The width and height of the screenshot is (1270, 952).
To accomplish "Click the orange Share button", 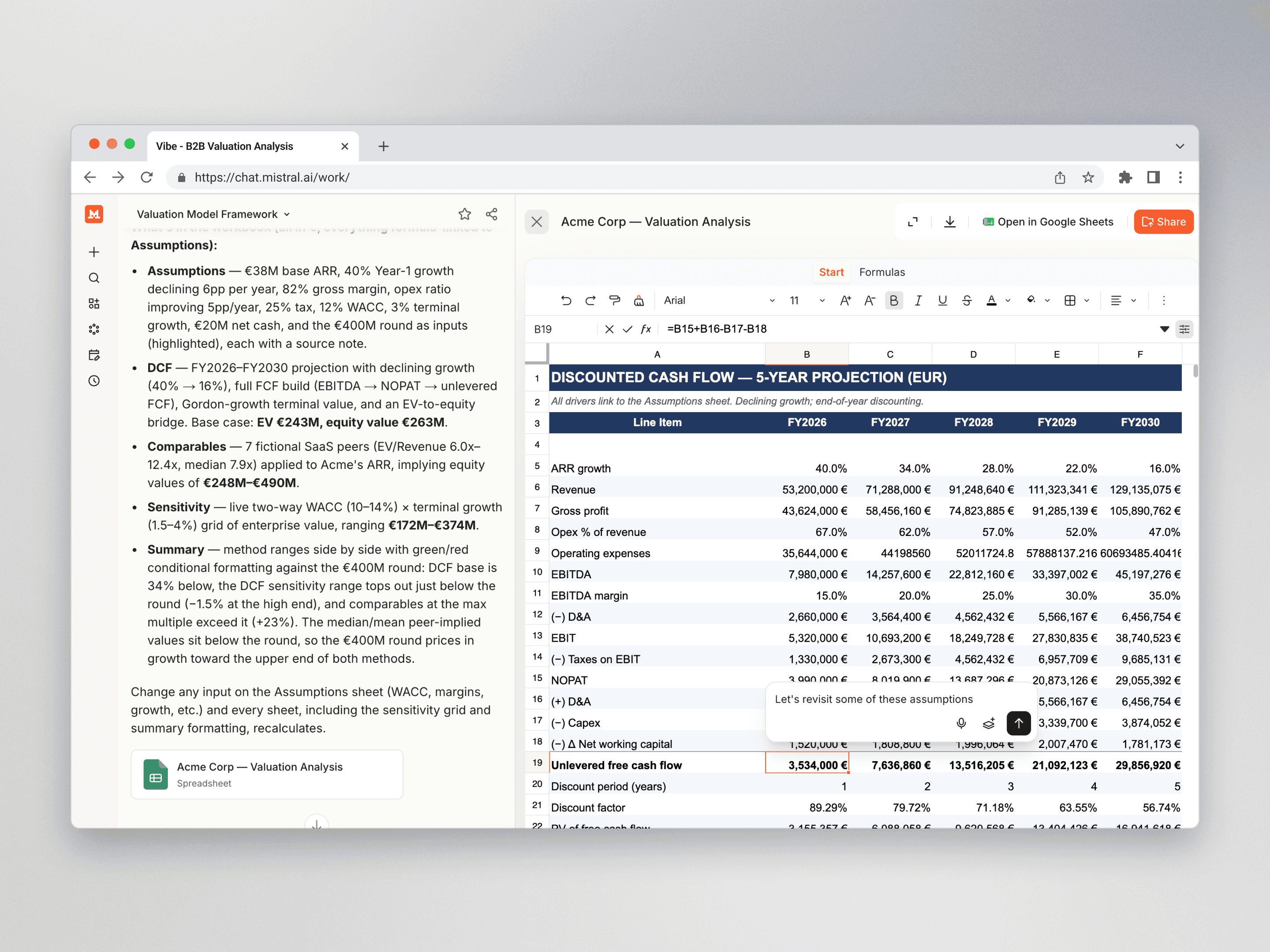I will tap(1163, 222).
